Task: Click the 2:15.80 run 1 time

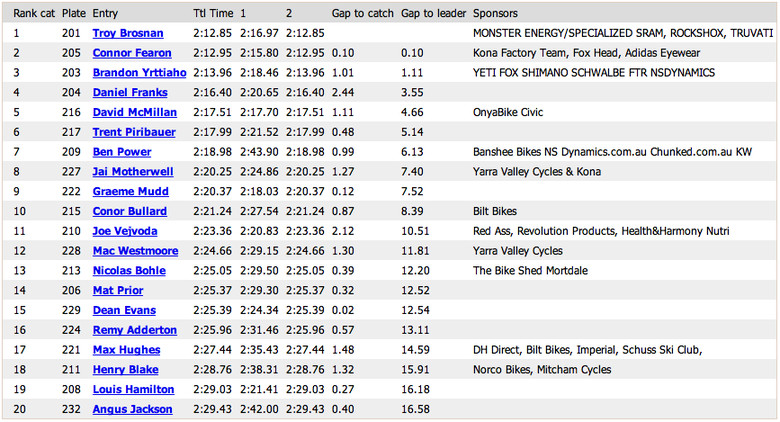Action: pyautogui.click(x=259, y=53)
